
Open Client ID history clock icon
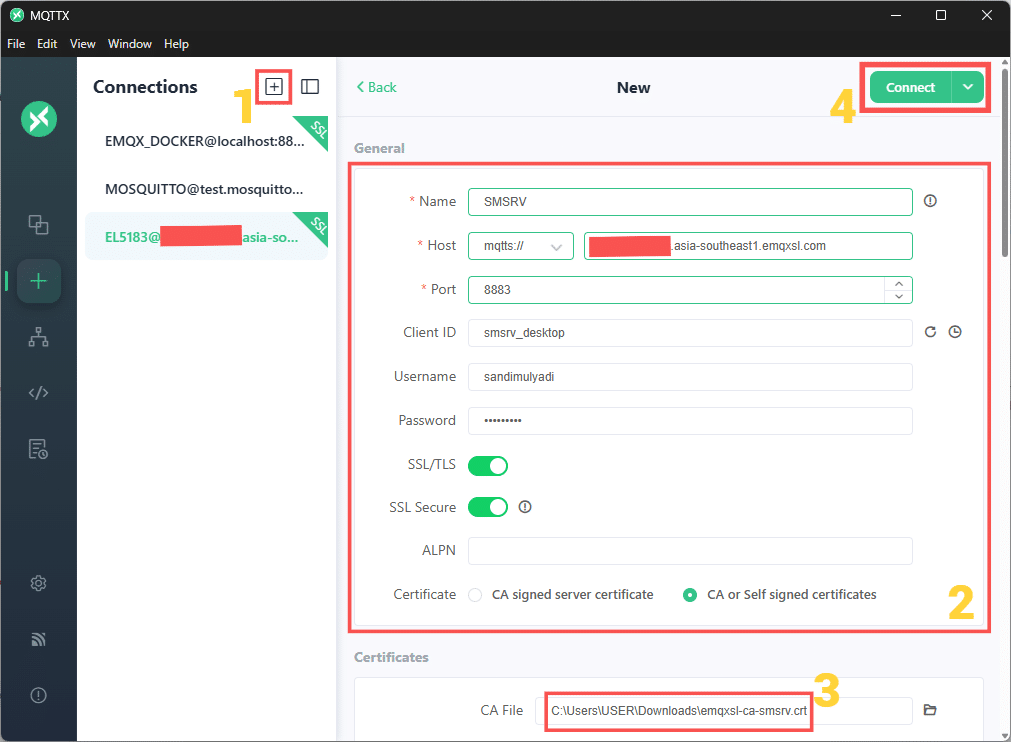[955, 331]
